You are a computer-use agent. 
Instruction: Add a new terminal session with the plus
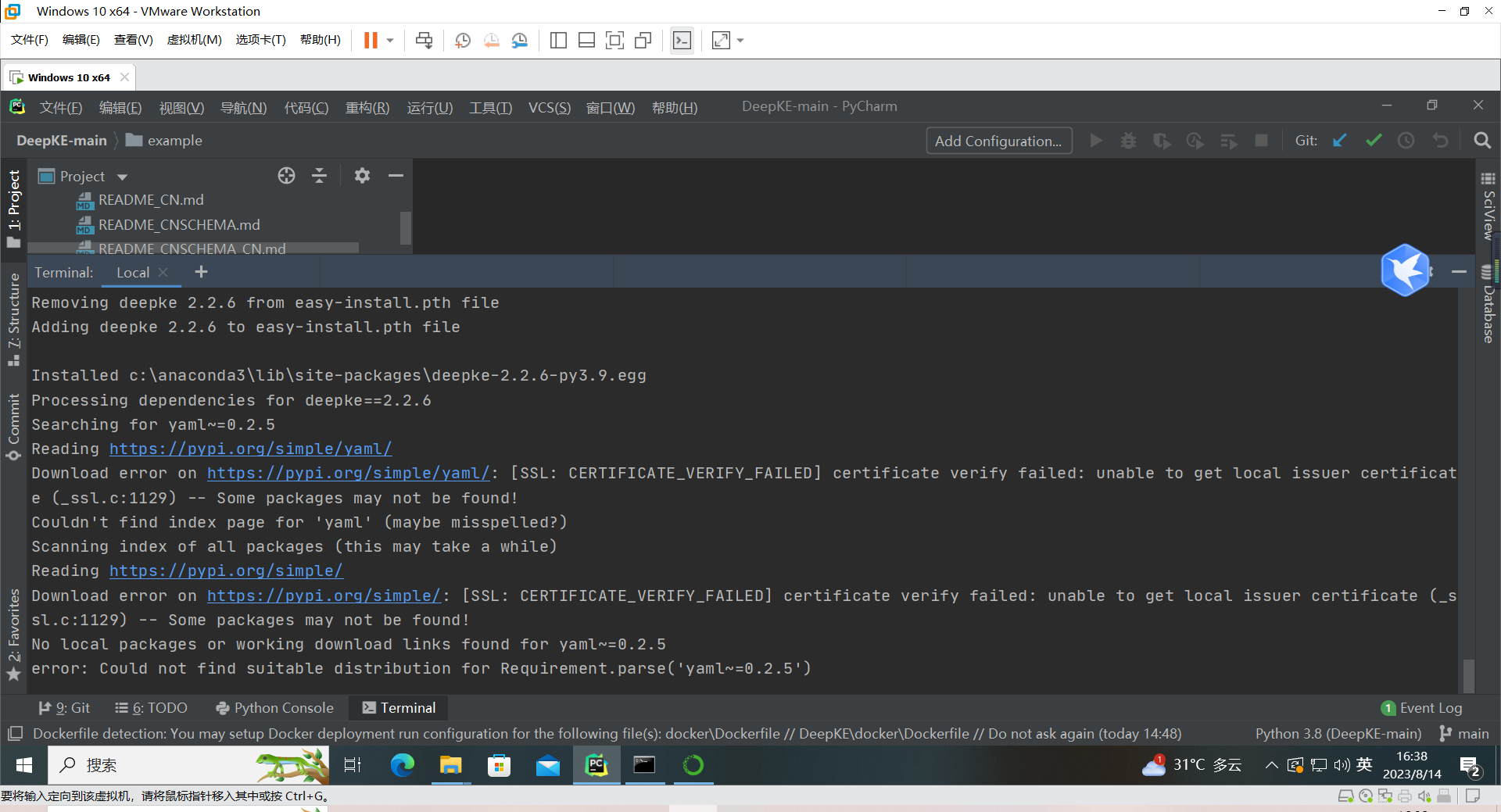(x=201, y=272)
